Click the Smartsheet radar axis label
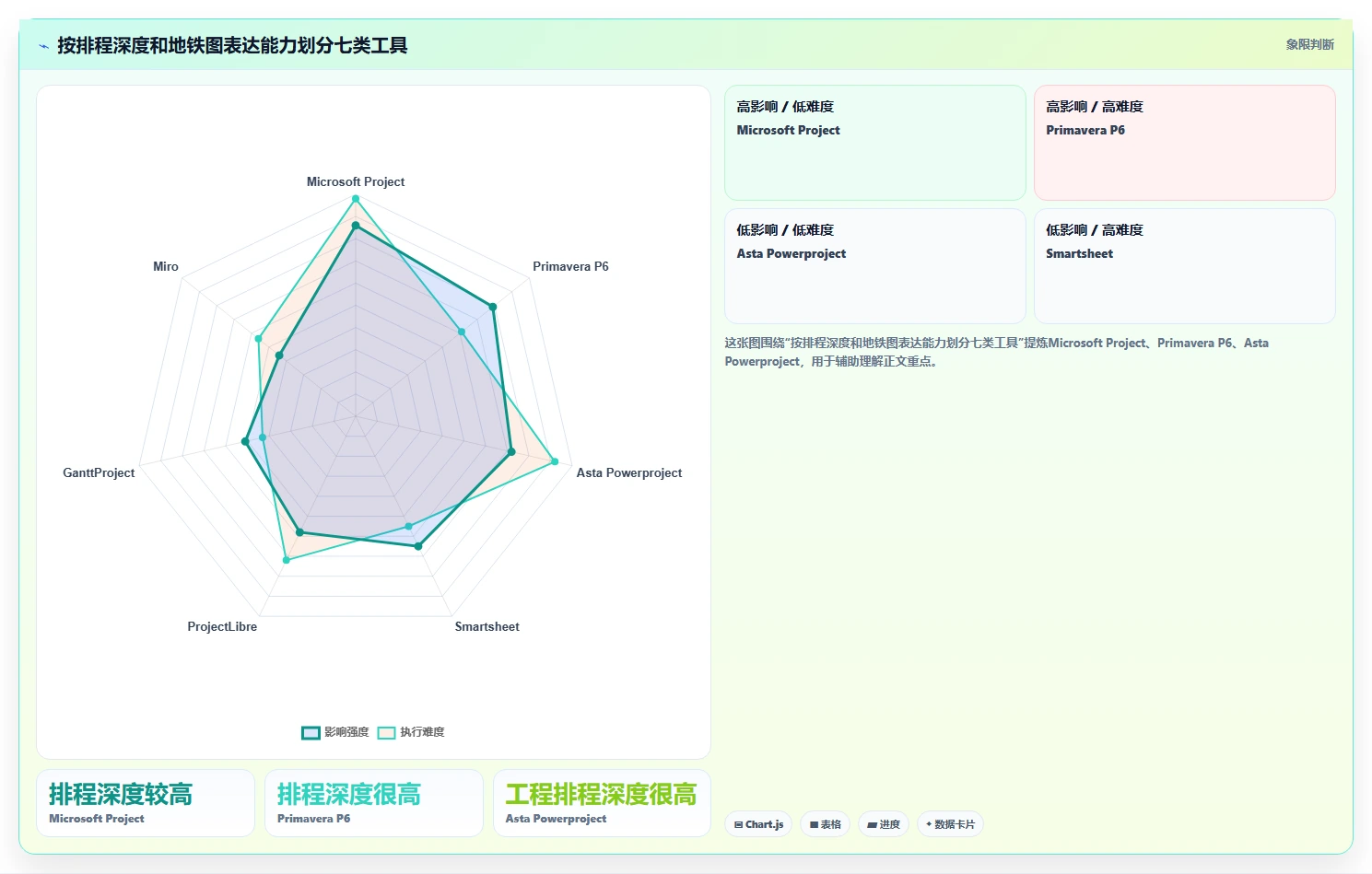Image resolution: width=1372 pixels, height=874 pixels. coord(487,626)
